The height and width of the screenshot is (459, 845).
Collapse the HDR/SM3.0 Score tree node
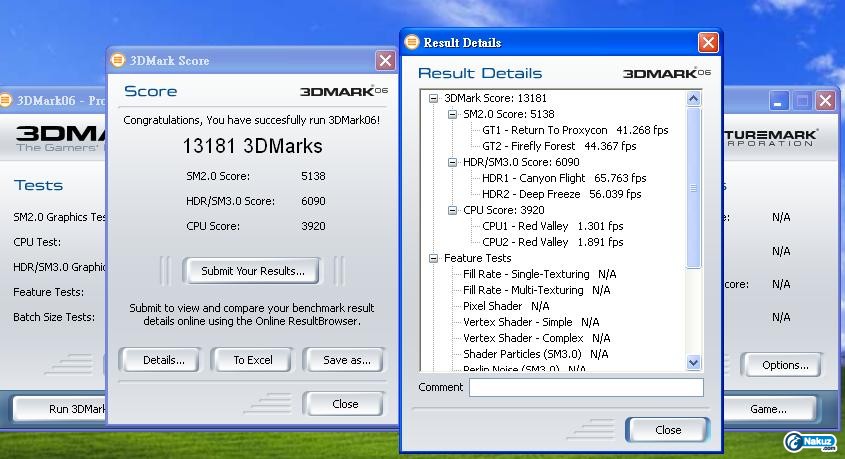(452, 162)
